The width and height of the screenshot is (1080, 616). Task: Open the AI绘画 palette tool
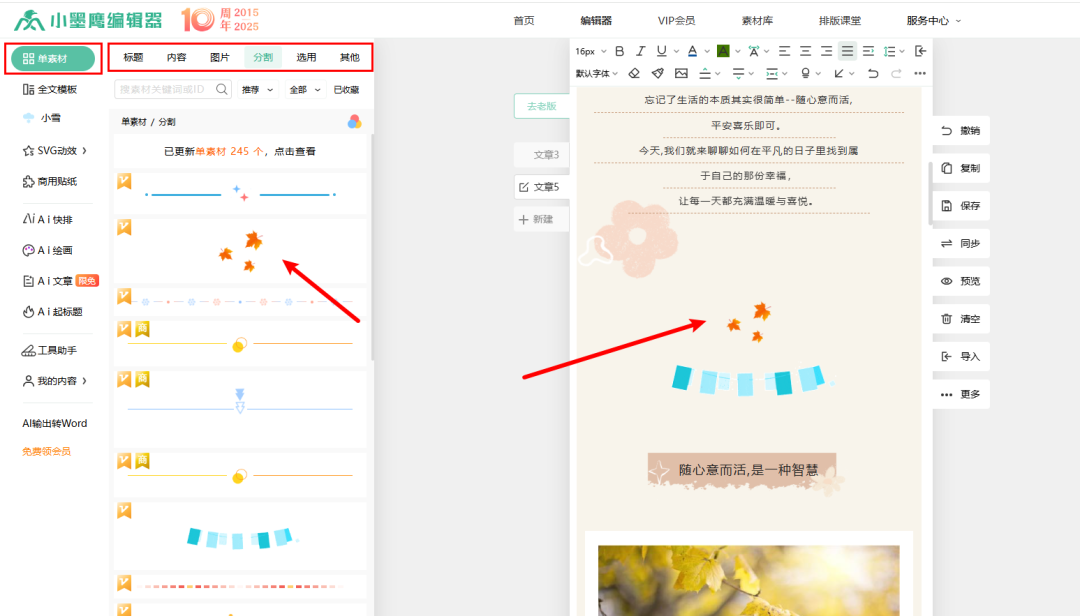[48, 250]
